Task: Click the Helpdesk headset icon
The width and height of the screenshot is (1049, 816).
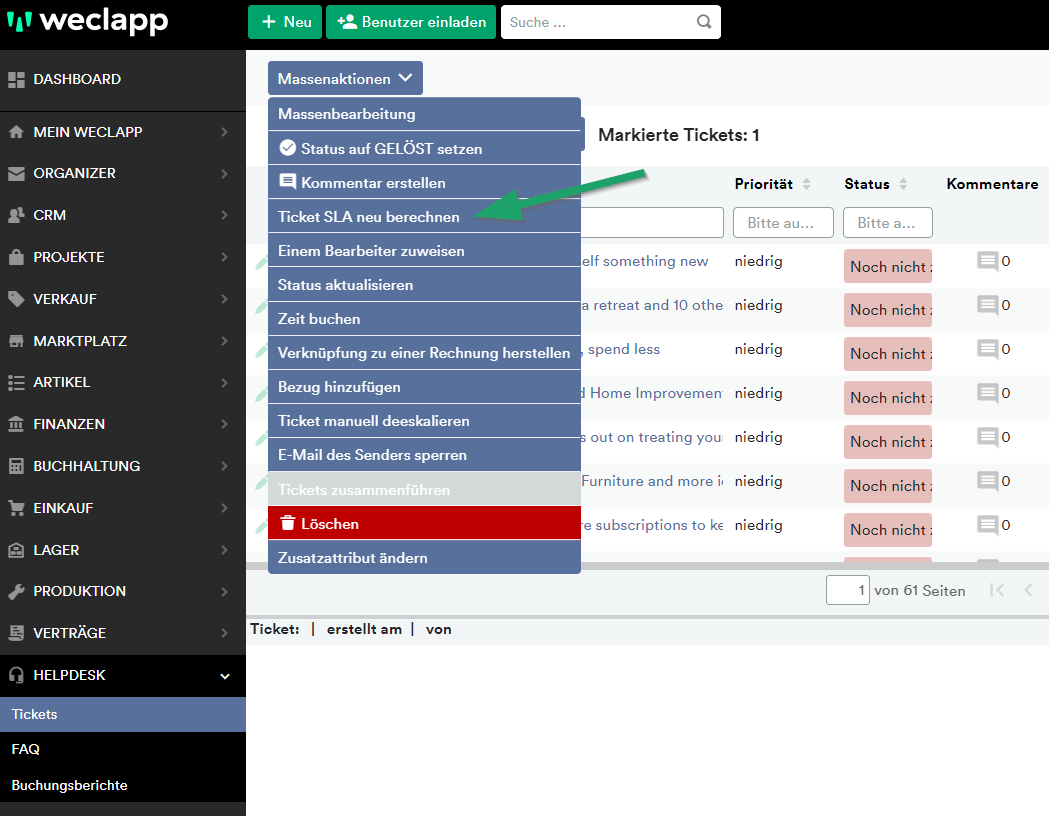Action: 16,675
